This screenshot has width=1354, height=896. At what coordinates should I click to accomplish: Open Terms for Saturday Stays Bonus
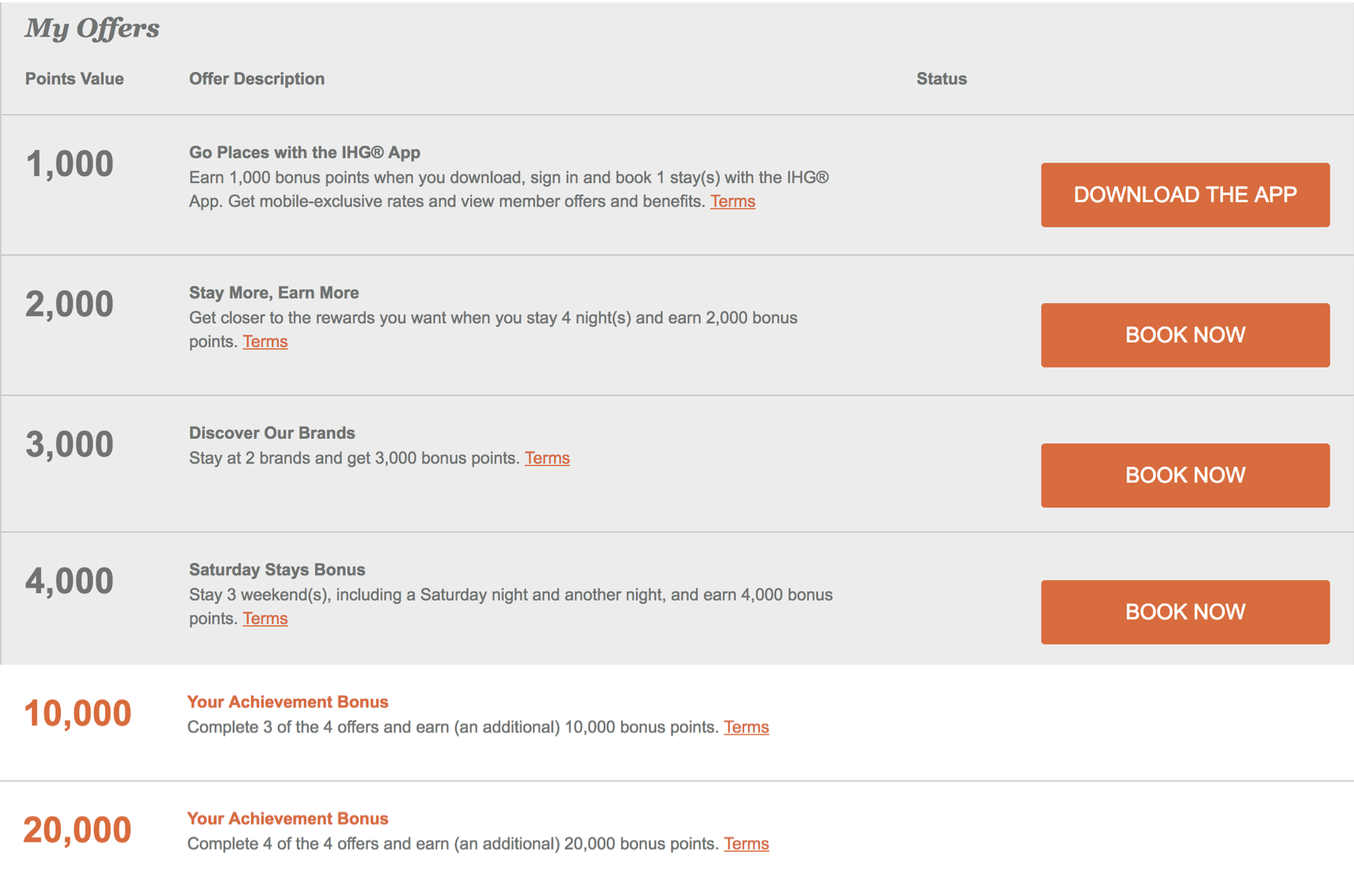pos(265,619)
